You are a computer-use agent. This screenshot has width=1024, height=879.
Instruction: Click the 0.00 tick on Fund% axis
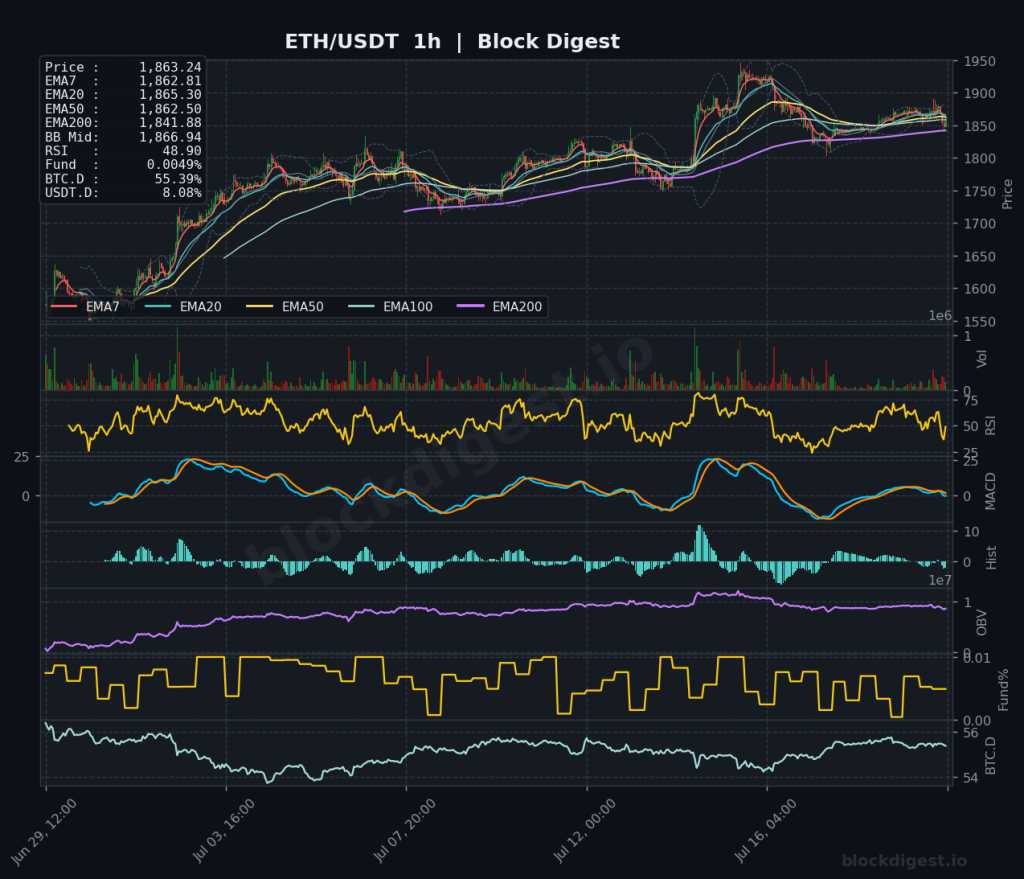[977, 721]
